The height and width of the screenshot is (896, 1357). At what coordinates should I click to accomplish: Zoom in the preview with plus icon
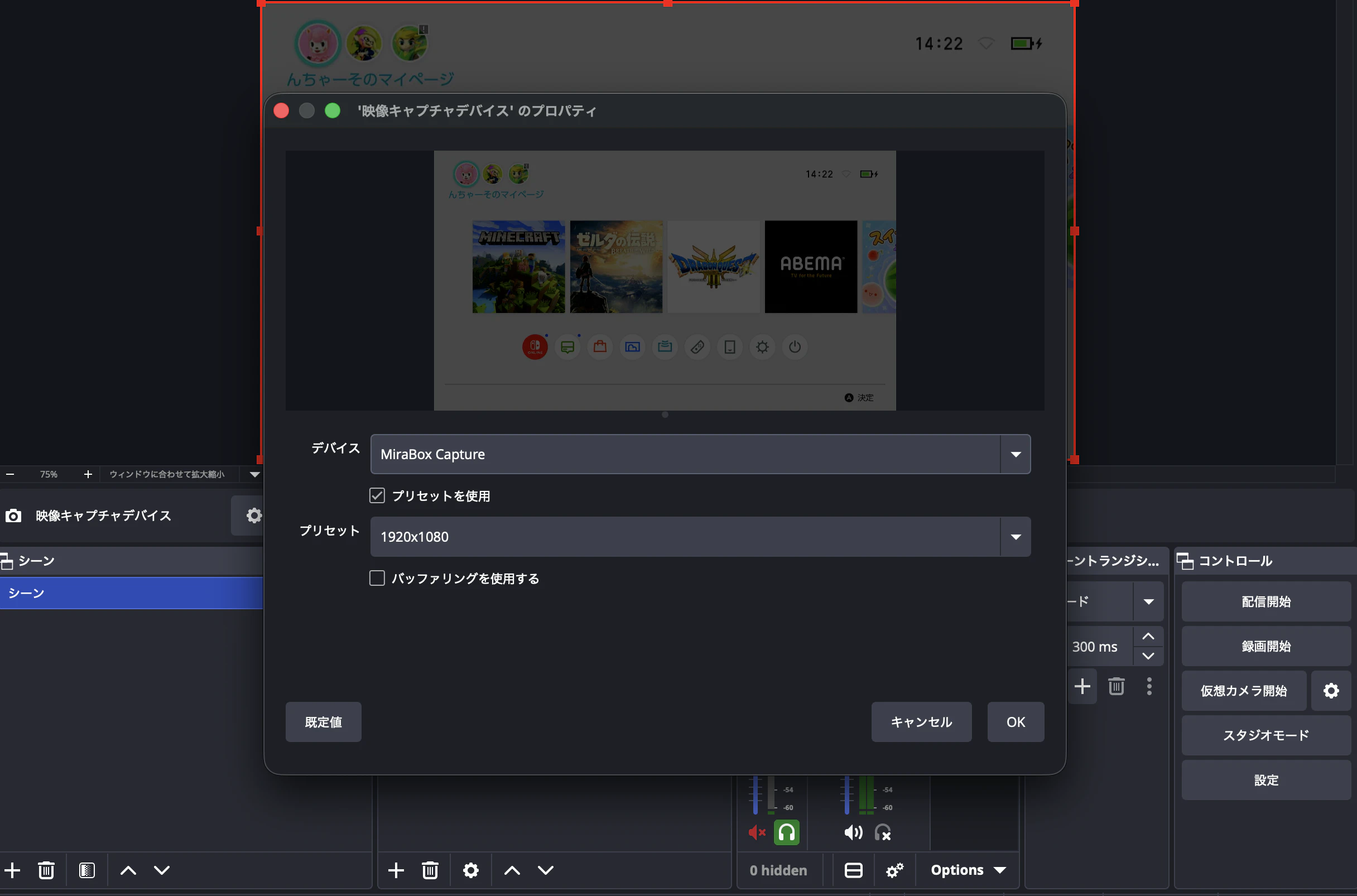click(x=88, y=474)
